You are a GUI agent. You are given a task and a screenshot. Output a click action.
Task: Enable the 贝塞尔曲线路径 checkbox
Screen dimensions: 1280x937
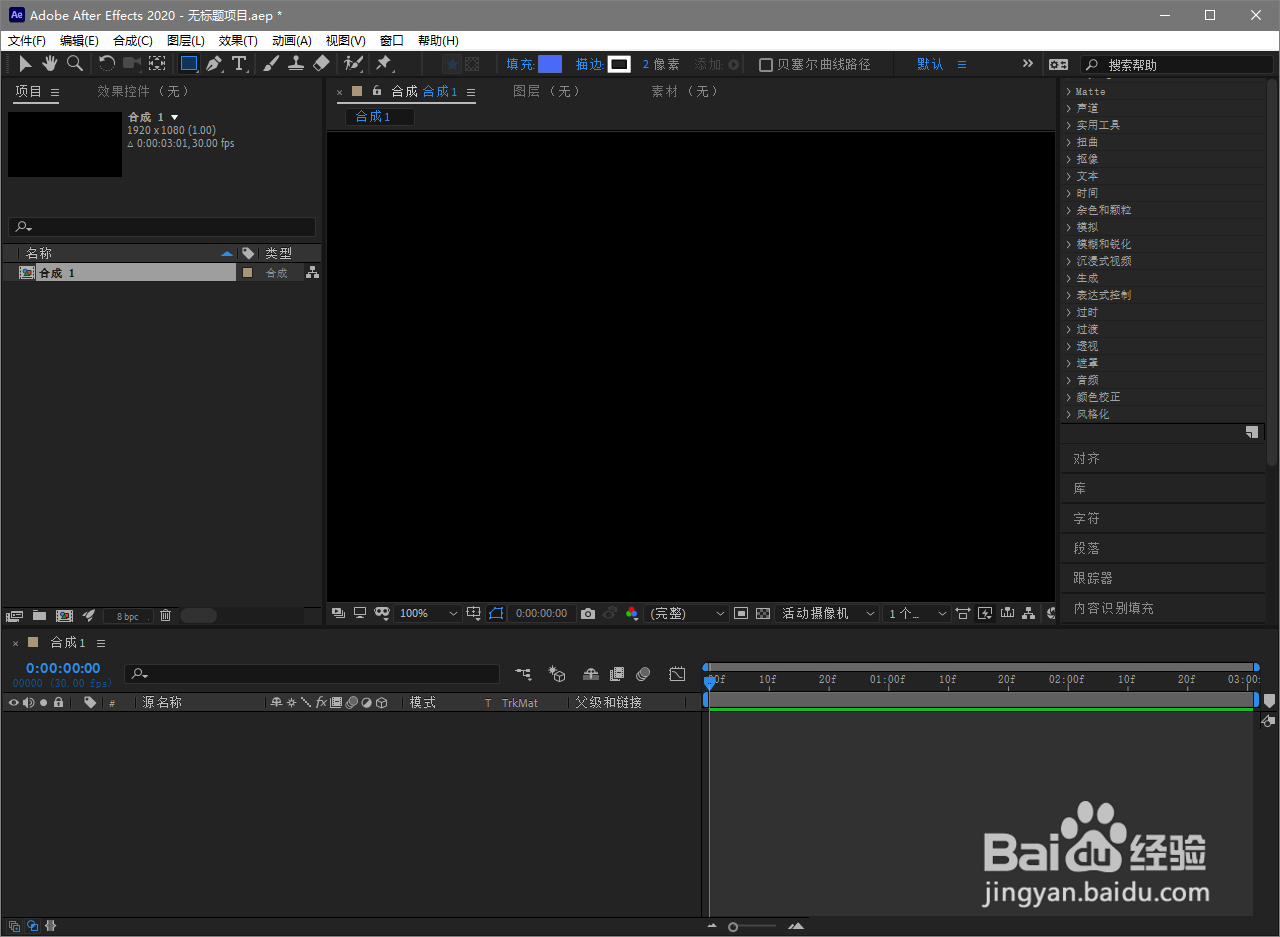766,64
